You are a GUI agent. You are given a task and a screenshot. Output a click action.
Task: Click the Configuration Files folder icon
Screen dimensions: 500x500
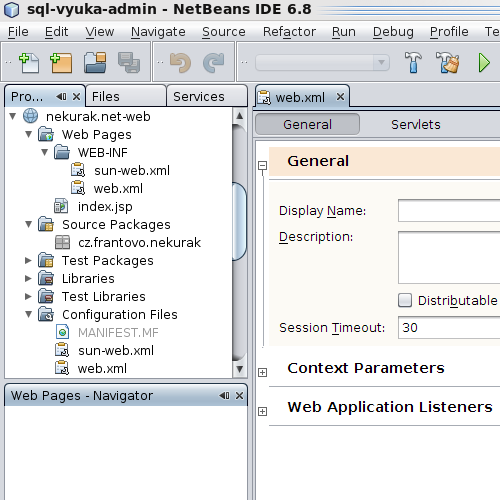click(x=46, y=314)
